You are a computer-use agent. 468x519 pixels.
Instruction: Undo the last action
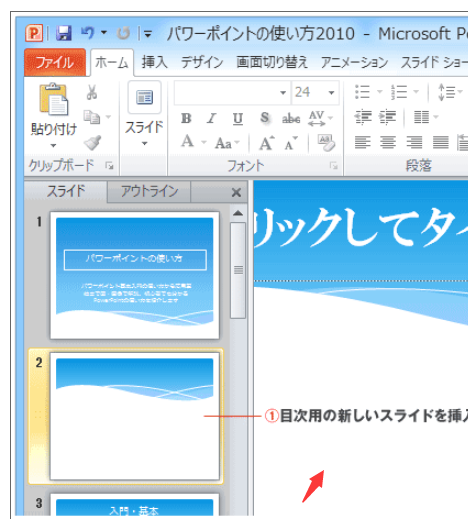click(x=88, y=33)
